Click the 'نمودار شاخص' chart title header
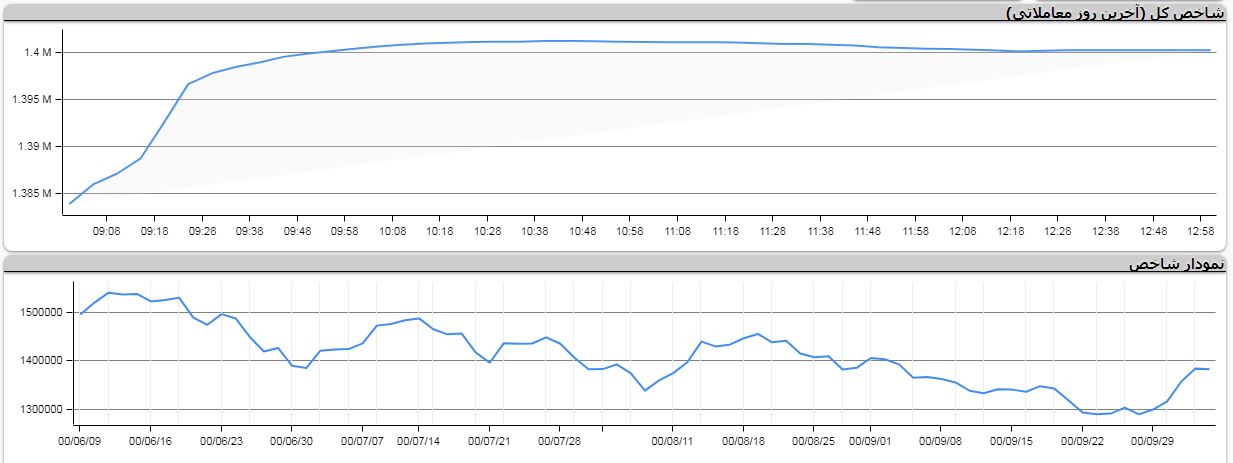This screenshot has width=1233, height=463. tap(1175, 264)
